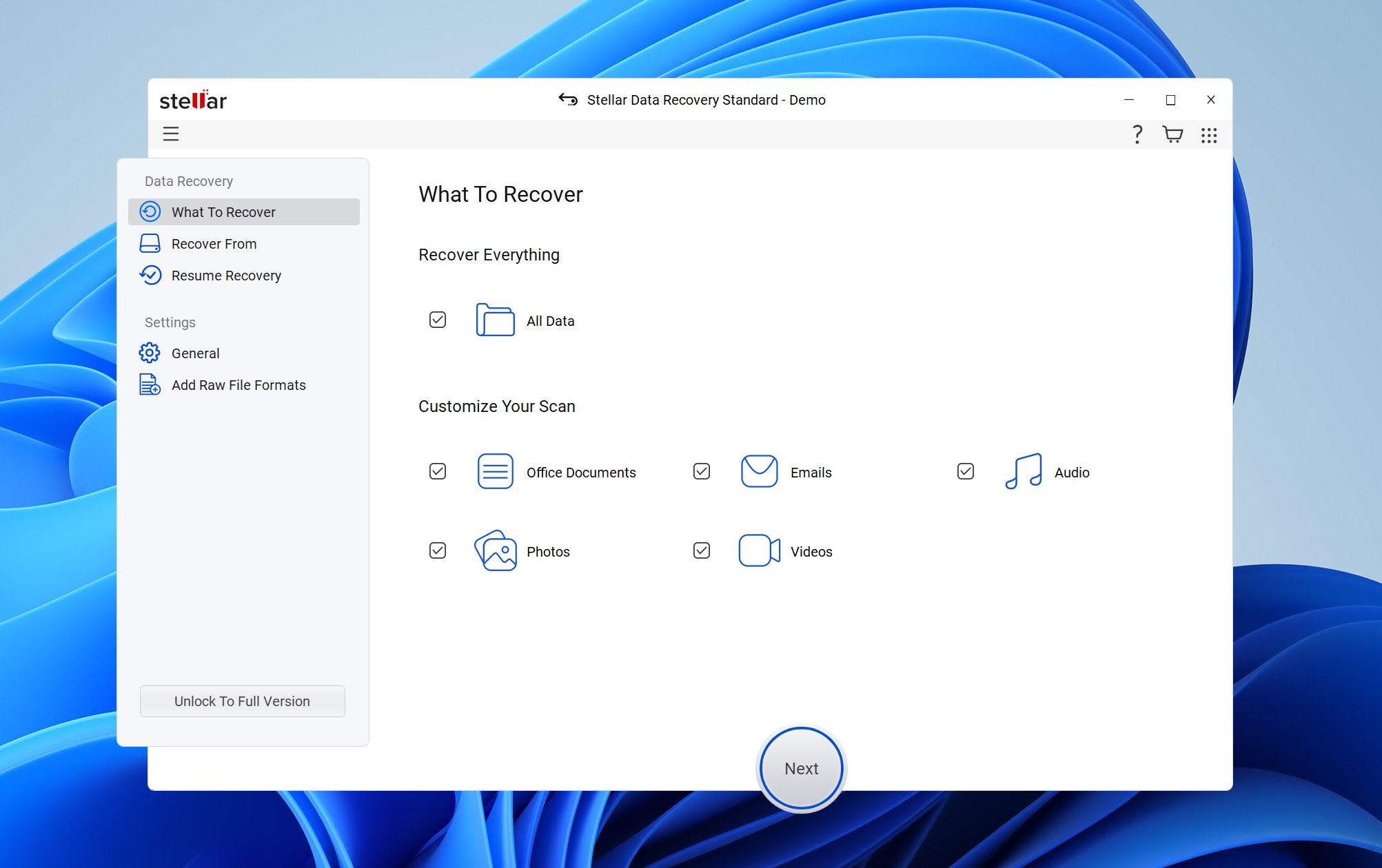
Task: Click Unlock To Full Version button
Action: (242, 701)
